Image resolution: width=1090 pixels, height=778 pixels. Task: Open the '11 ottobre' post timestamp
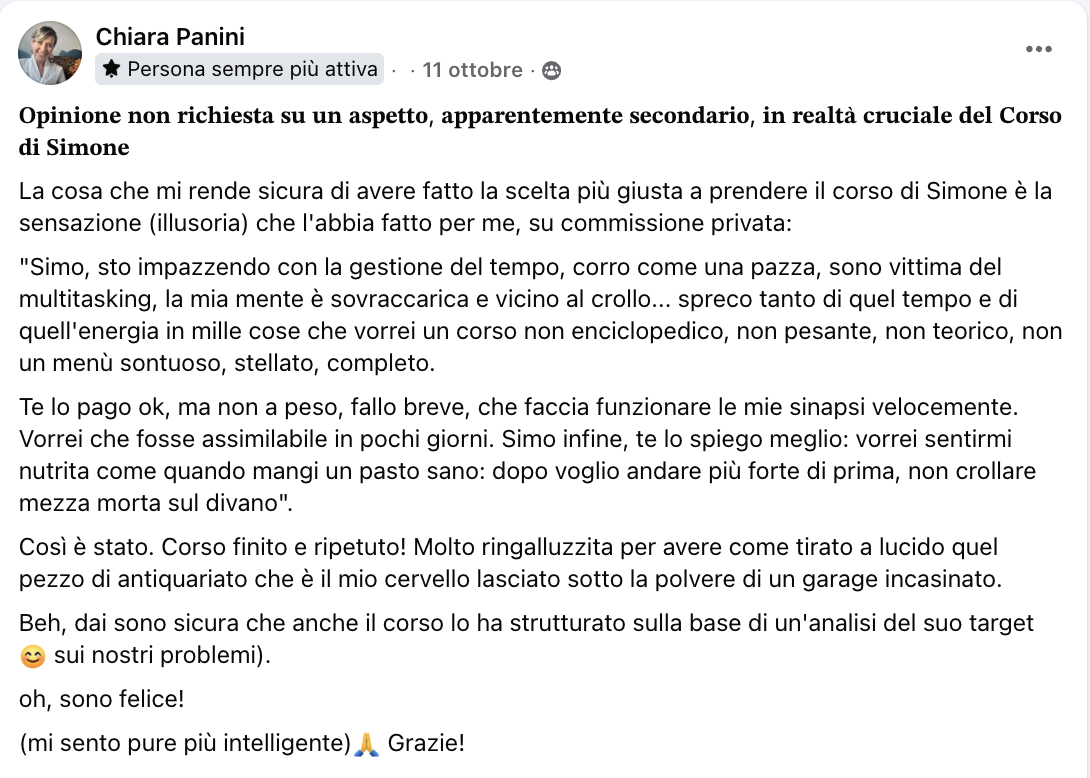pyautogui.click(x=472, y=70)
